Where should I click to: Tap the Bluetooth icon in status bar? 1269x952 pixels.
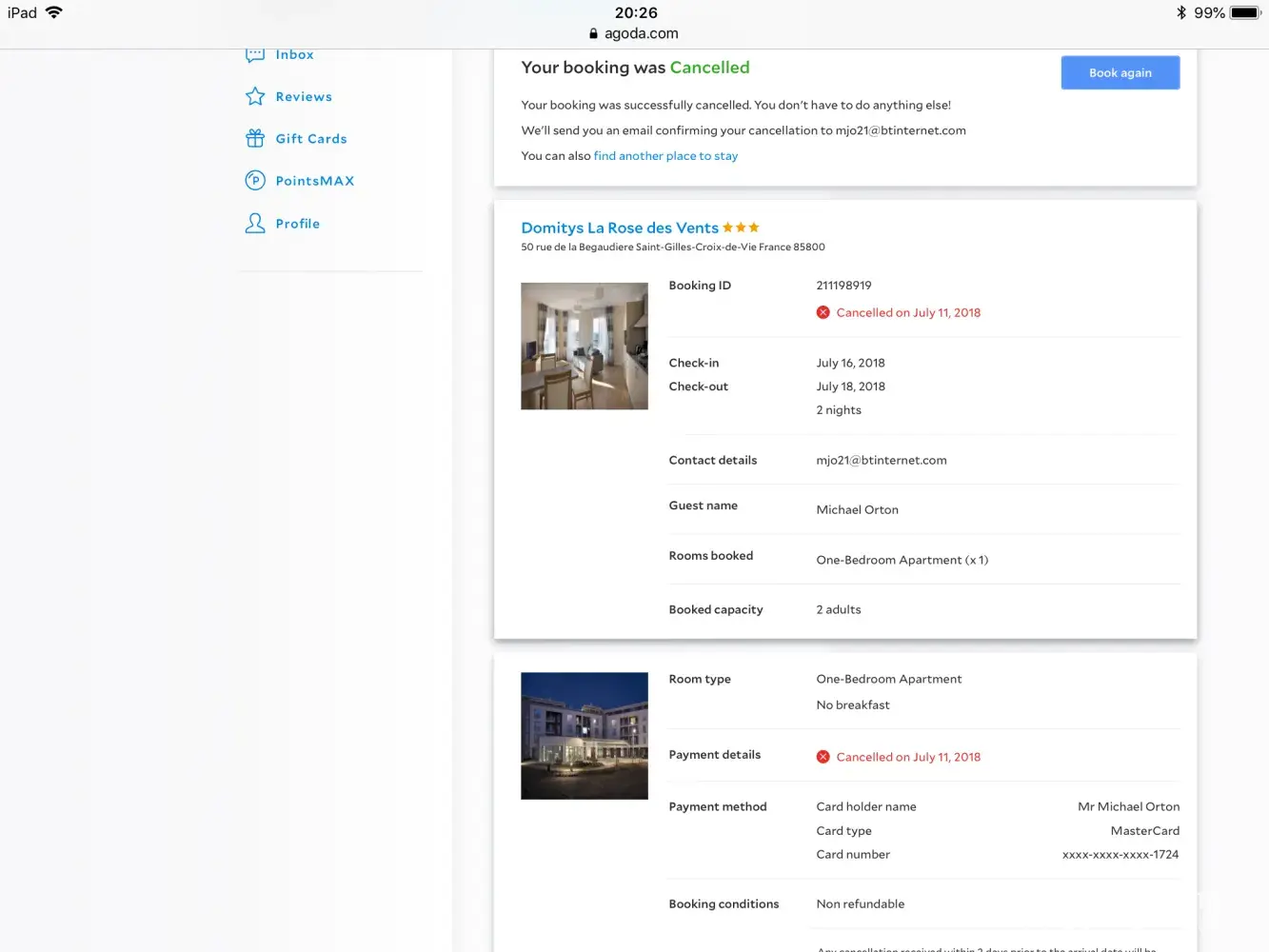click(x=1180, y=12)
